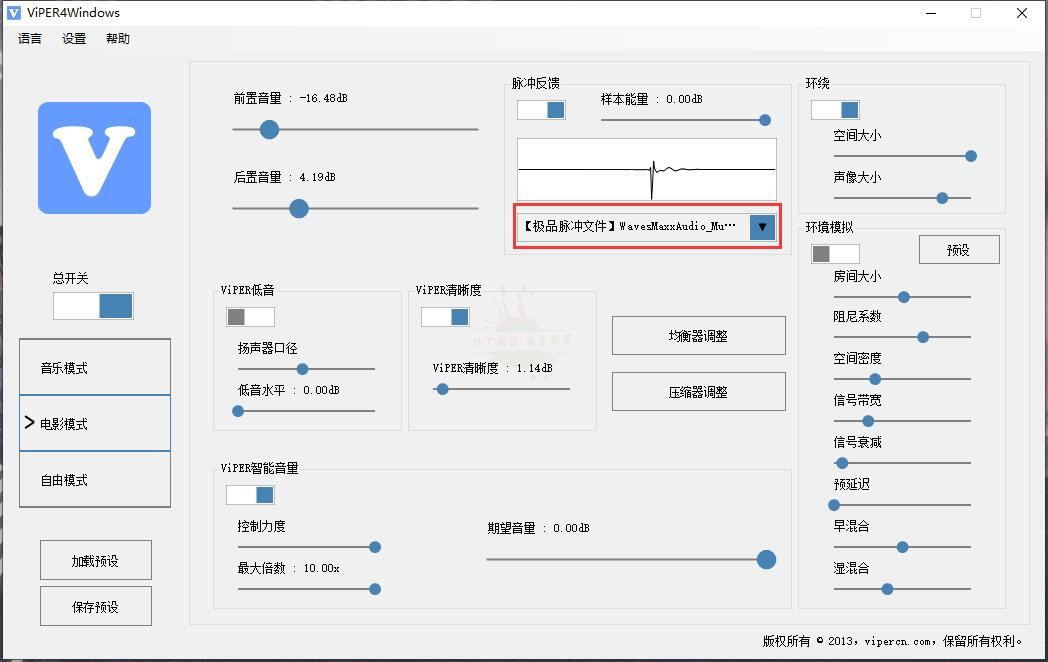Viewport: 1048px width, 662px height.
Task: Click the ViPER icon in the title bar
Action: (x=12, y=12)
